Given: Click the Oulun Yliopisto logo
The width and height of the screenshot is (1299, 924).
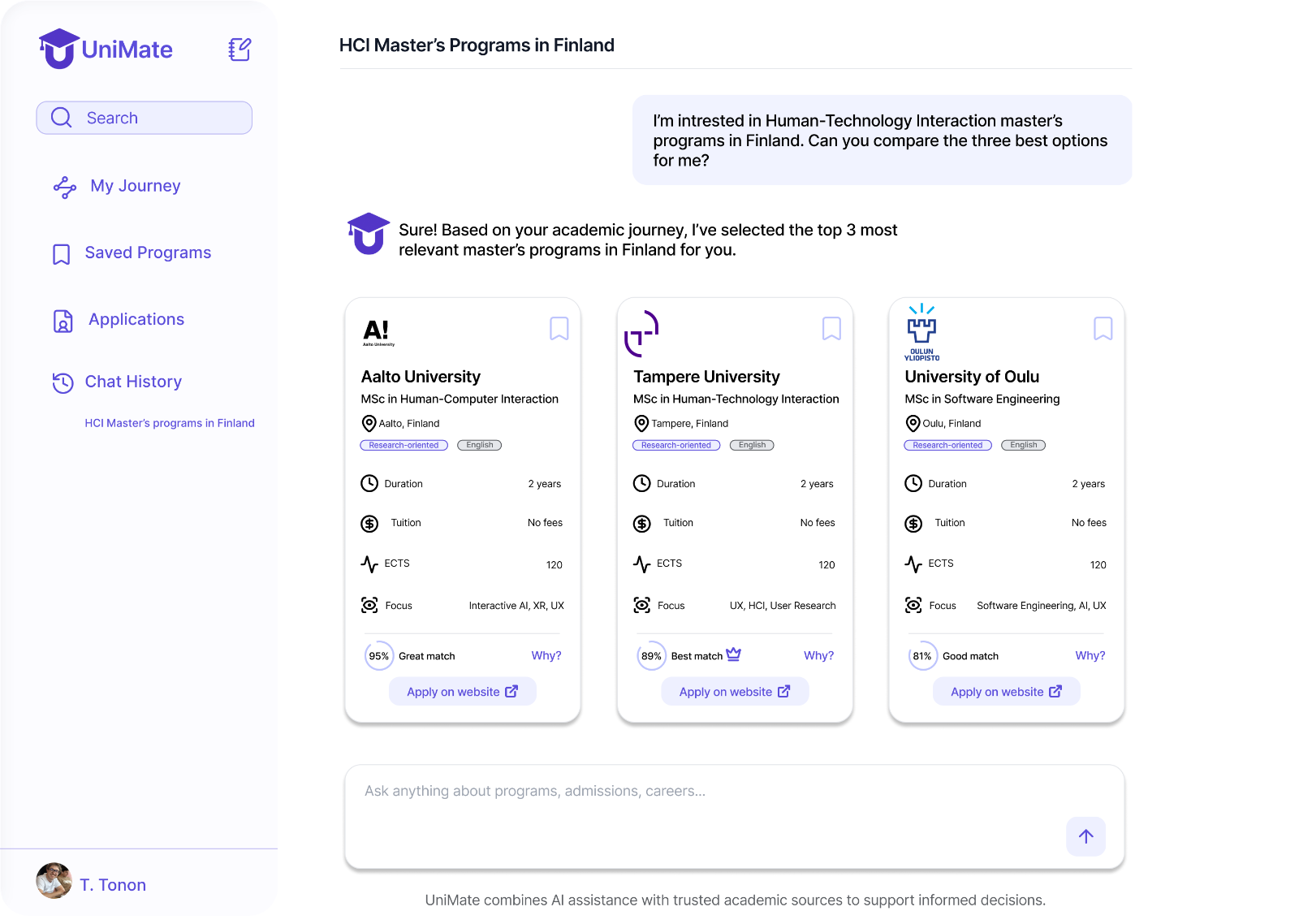Looking at the screenshot, I should point(921,332).
